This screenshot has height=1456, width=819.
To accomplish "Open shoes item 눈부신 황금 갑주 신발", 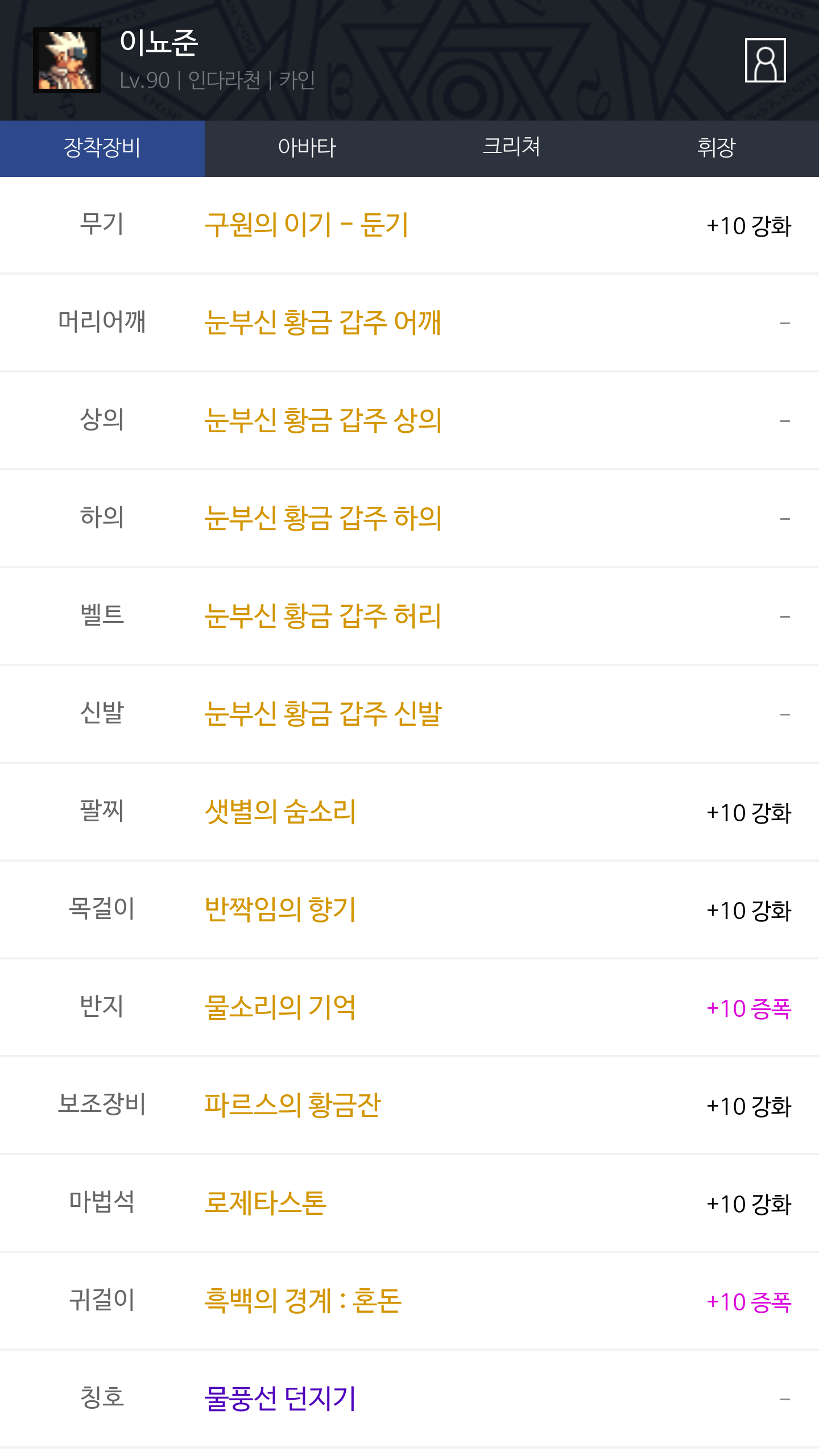I will 322,714.
